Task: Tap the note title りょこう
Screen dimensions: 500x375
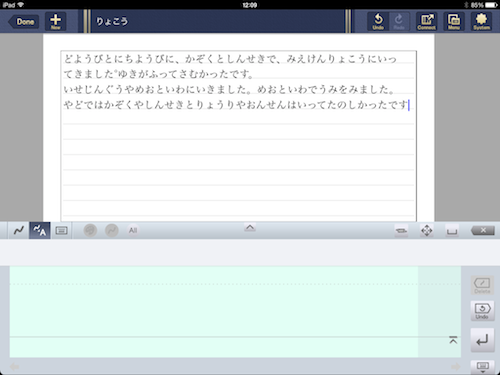Action: [x=112, y=21]
